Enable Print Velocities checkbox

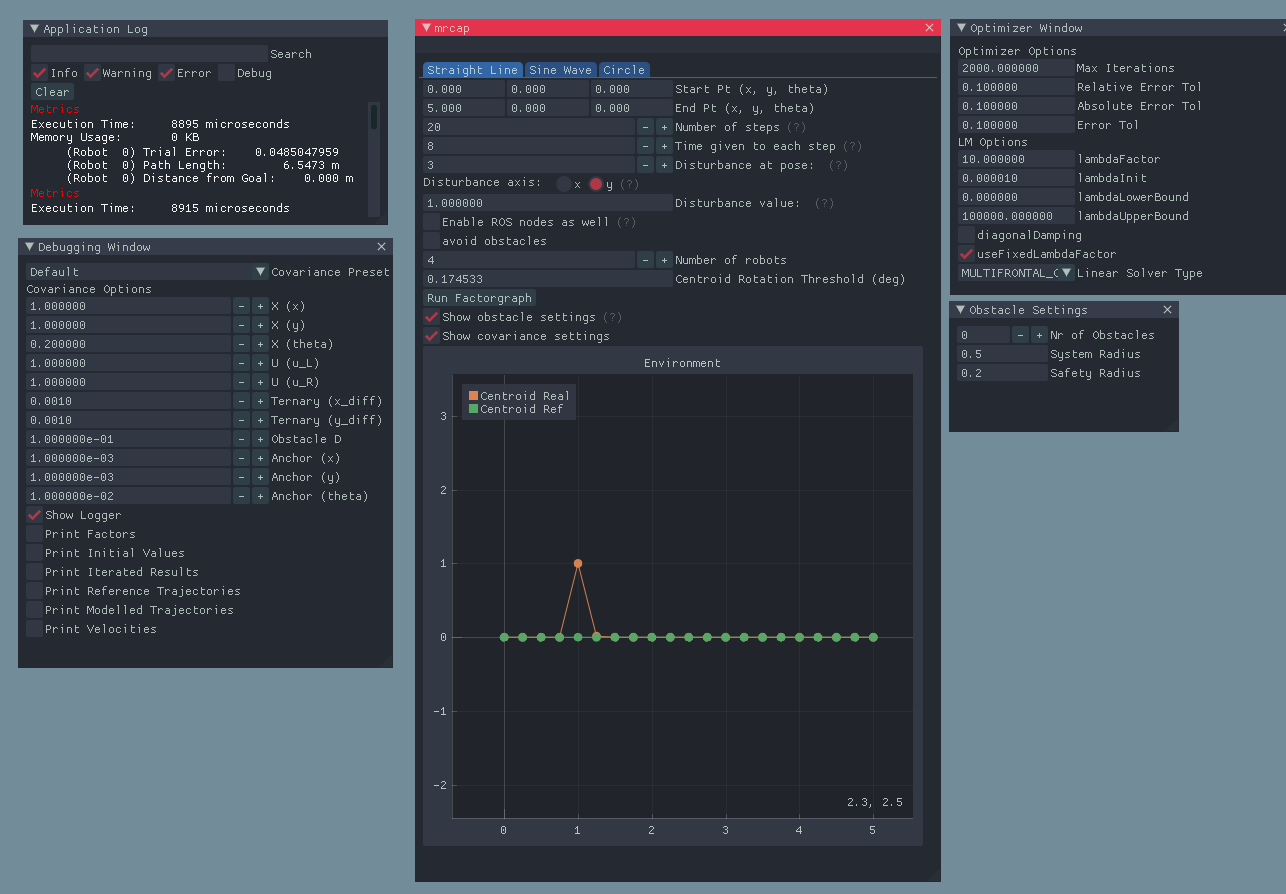pos(34,629)
